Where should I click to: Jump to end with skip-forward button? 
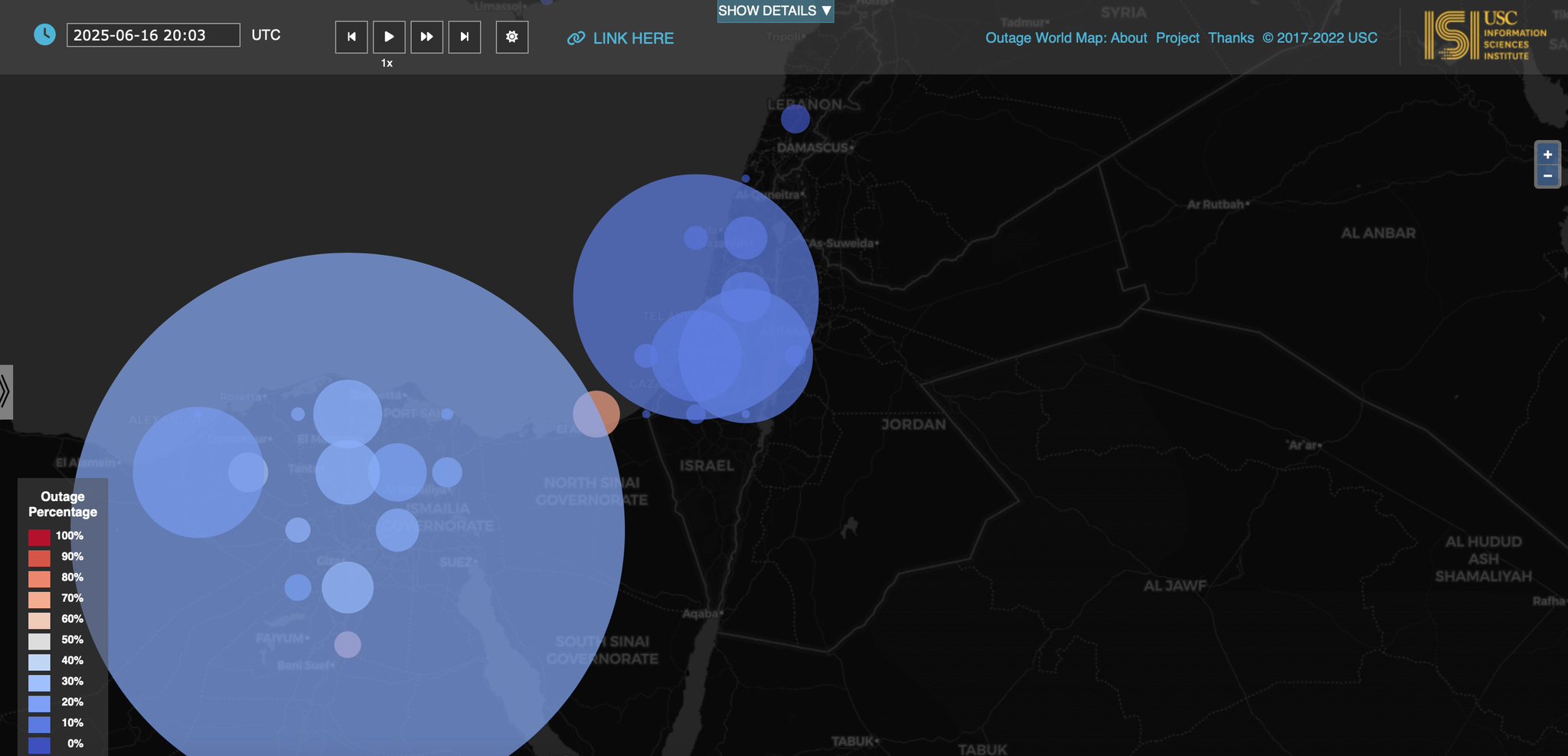point(465,37)
